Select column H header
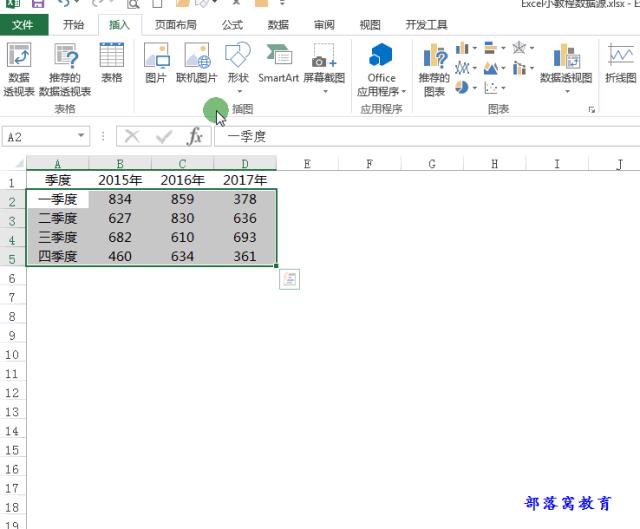This screenshot has height=529, width=640. click(x=494, y=164)
